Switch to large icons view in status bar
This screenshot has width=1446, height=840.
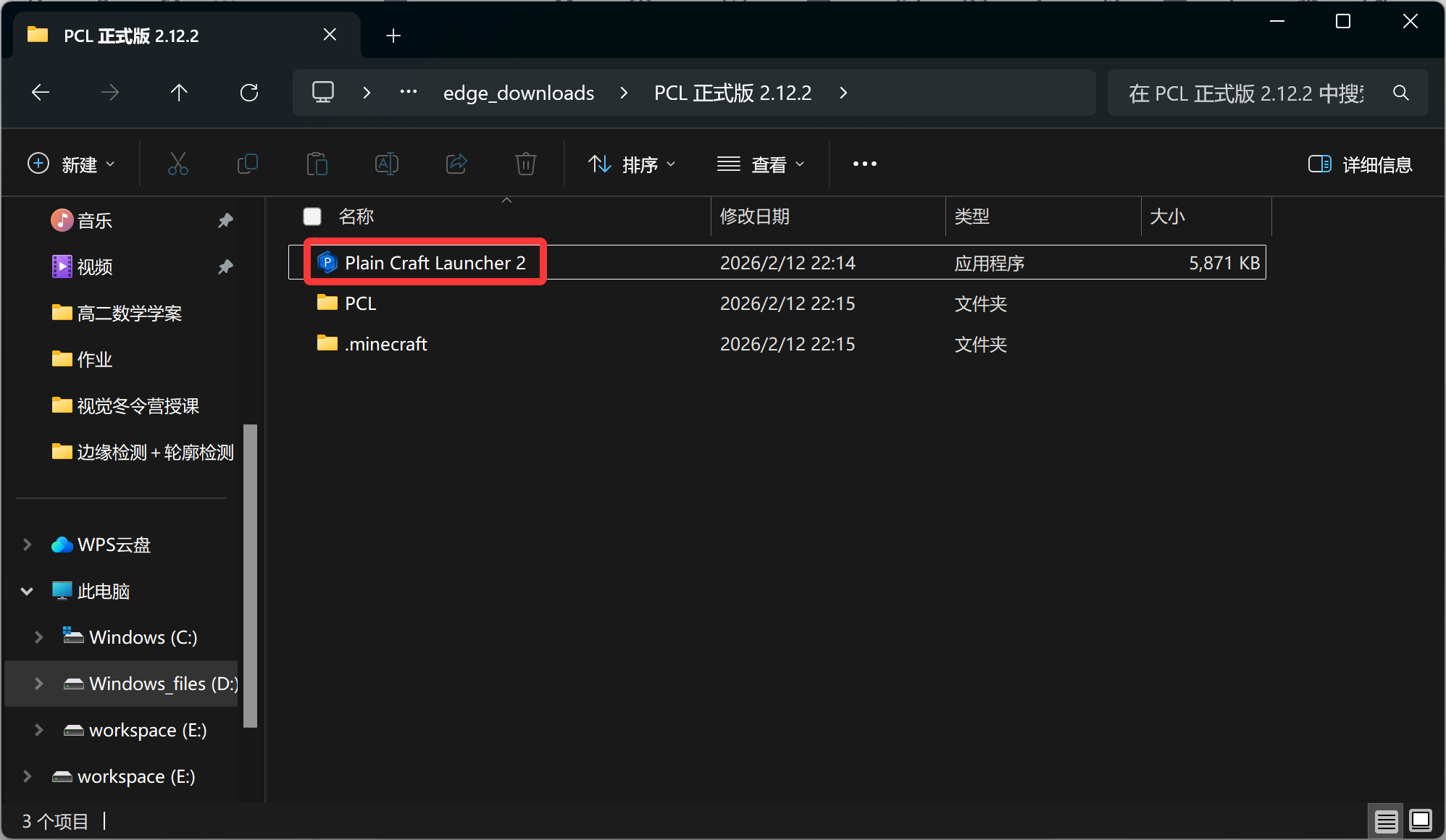[1420, 820]
